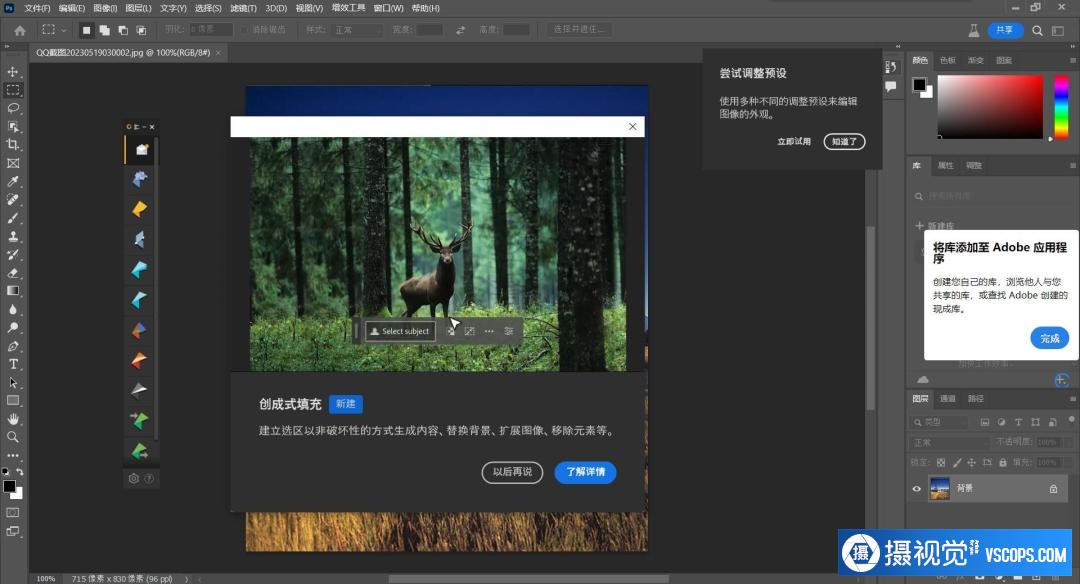The width and height of the screenshot is (1080, 584).
Task: Select the Object Selection tool
Action: click(12, 127)
